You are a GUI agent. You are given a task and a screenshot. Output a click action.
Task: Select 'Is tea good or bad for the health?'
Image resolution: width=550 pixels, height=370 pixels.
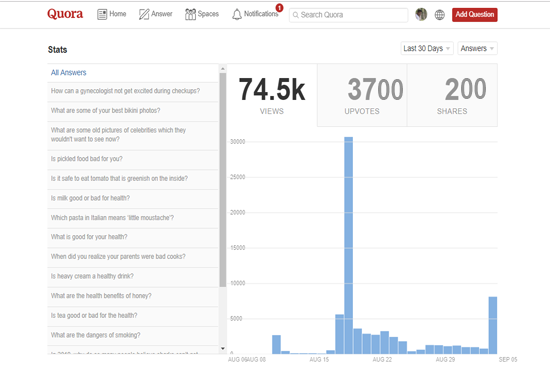point(133,316)
